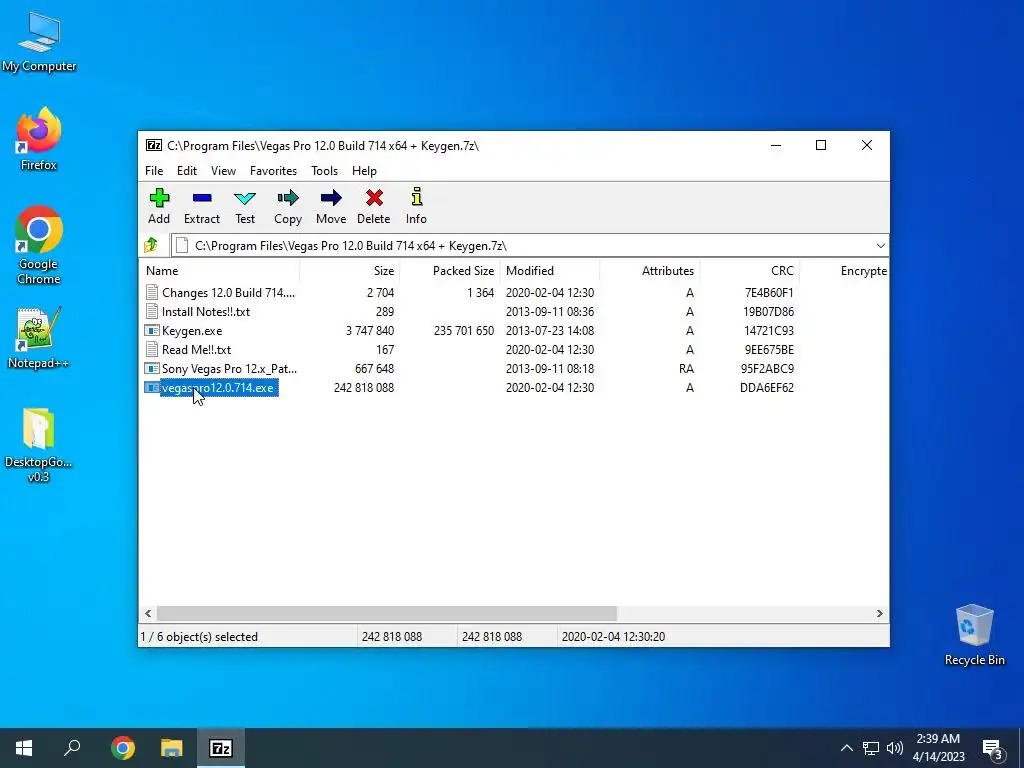
Task: Click status bar date 2020-02-04 12:30:20
Action: pos(613,636)
